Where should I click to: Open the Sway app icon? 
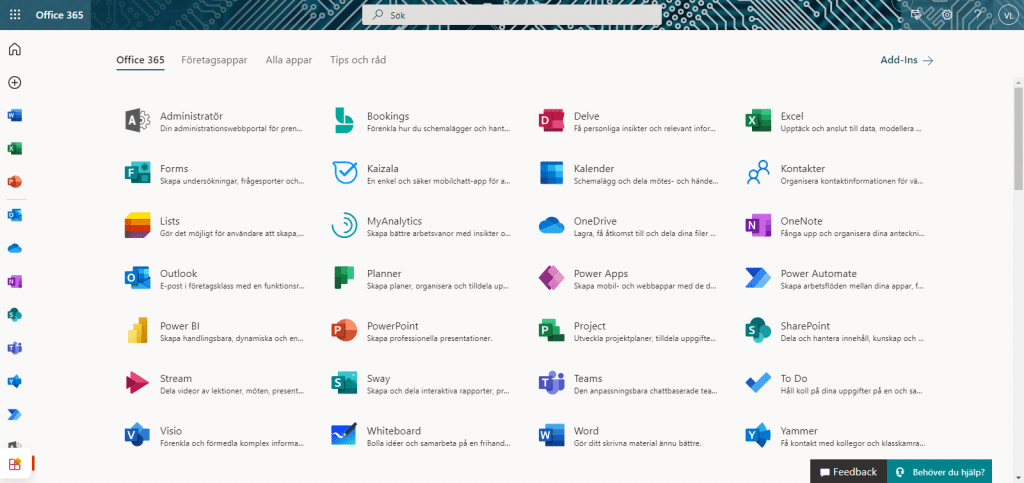(x=344, y=383)
